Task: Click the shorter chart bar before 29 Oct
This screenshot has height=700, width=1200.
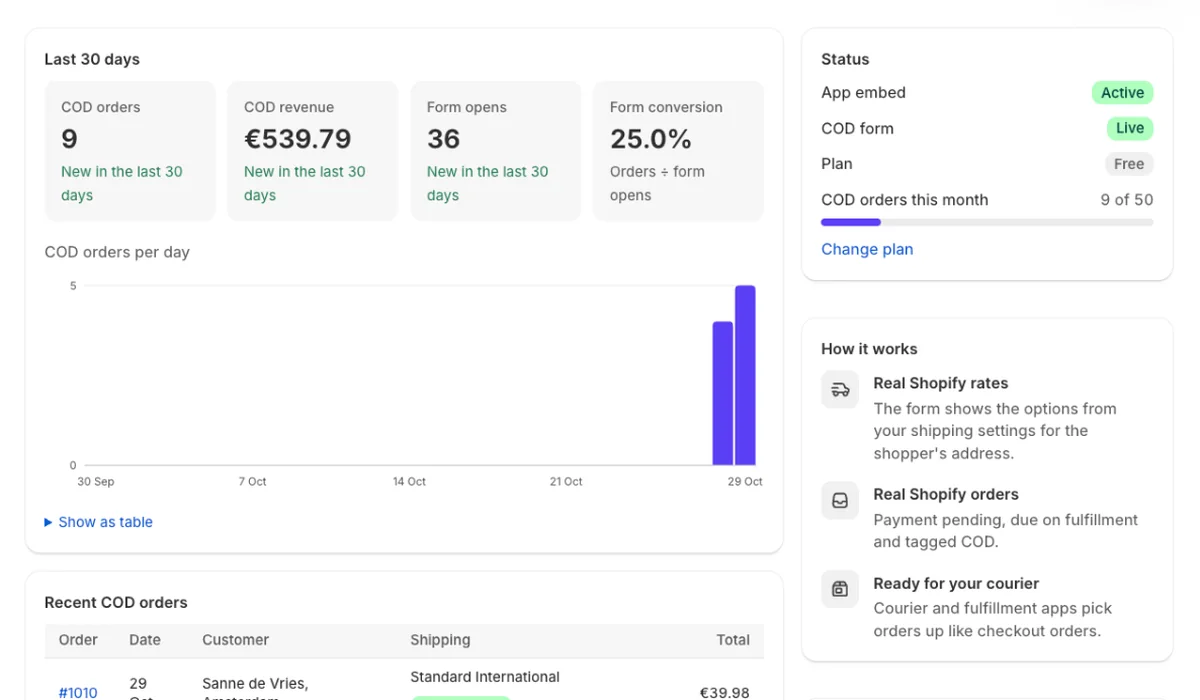Action: (x=722, y=393)
